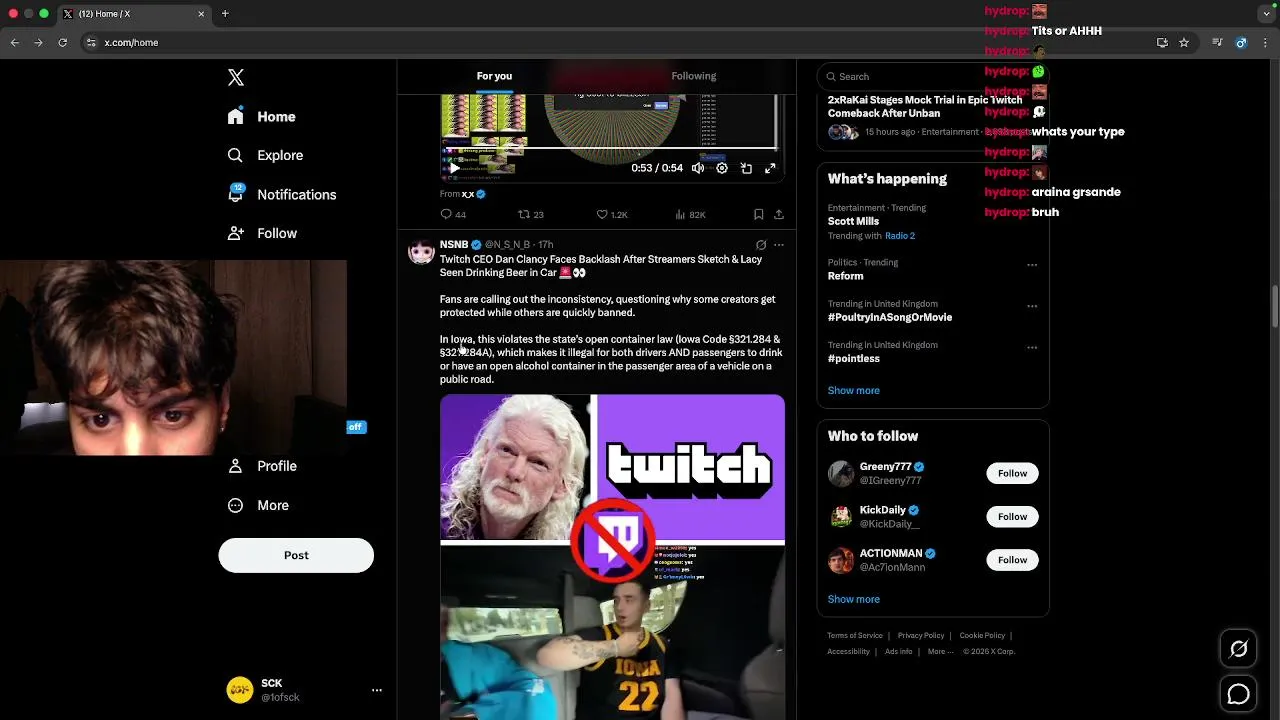Reply to the post with 44 comments
Viewport: 1280px width, 720px height.
(x=453, y=215)
